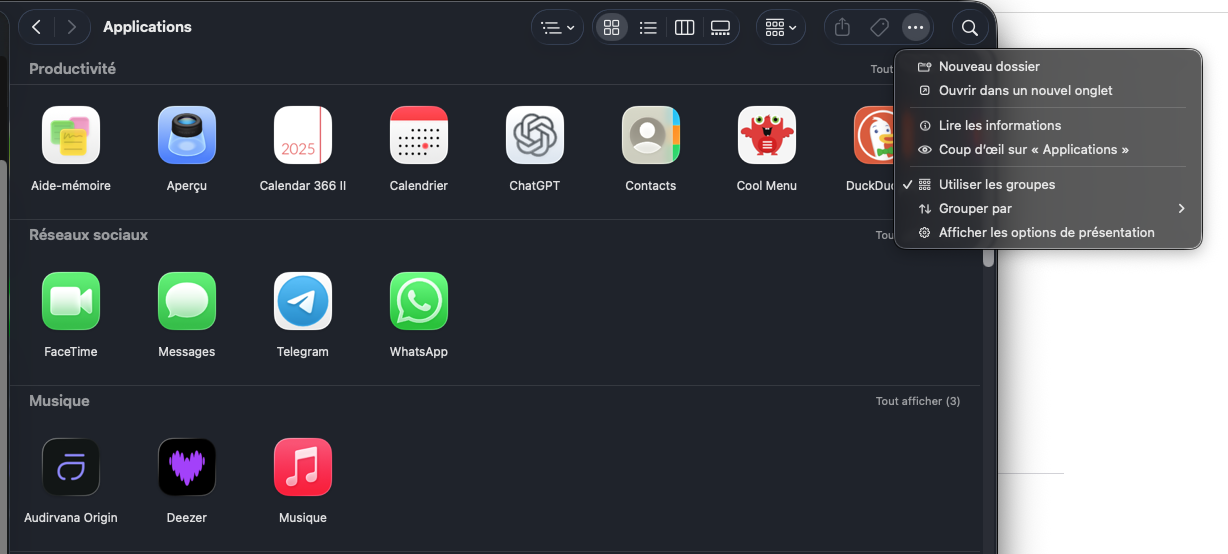Screen dimensions: 1228x554
Task: Uncheck Utiliser les groupes
Action: (x=1050, y=184)
